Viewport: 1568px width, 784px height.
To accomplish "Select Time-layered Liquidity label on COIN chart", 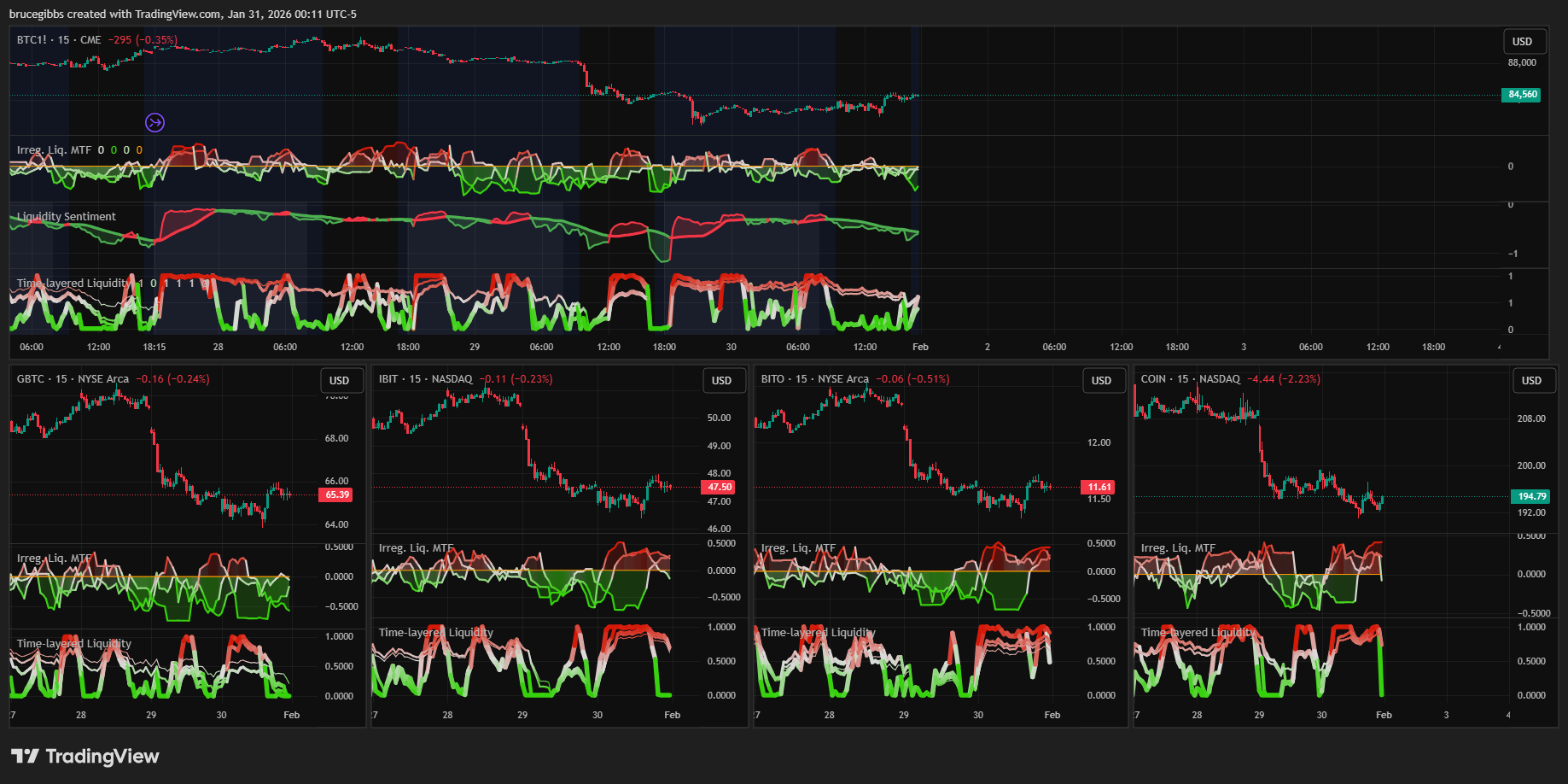I will point(1198,633).
